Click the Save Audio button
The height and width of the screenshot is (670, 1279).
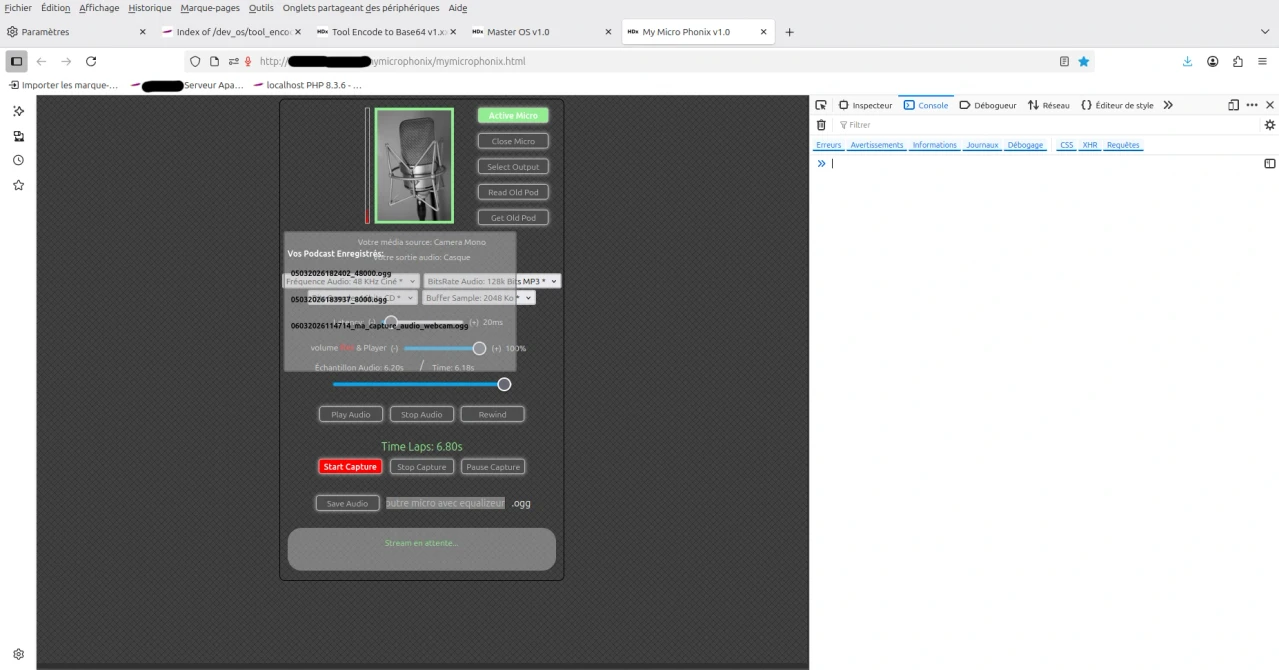[348, 503]
